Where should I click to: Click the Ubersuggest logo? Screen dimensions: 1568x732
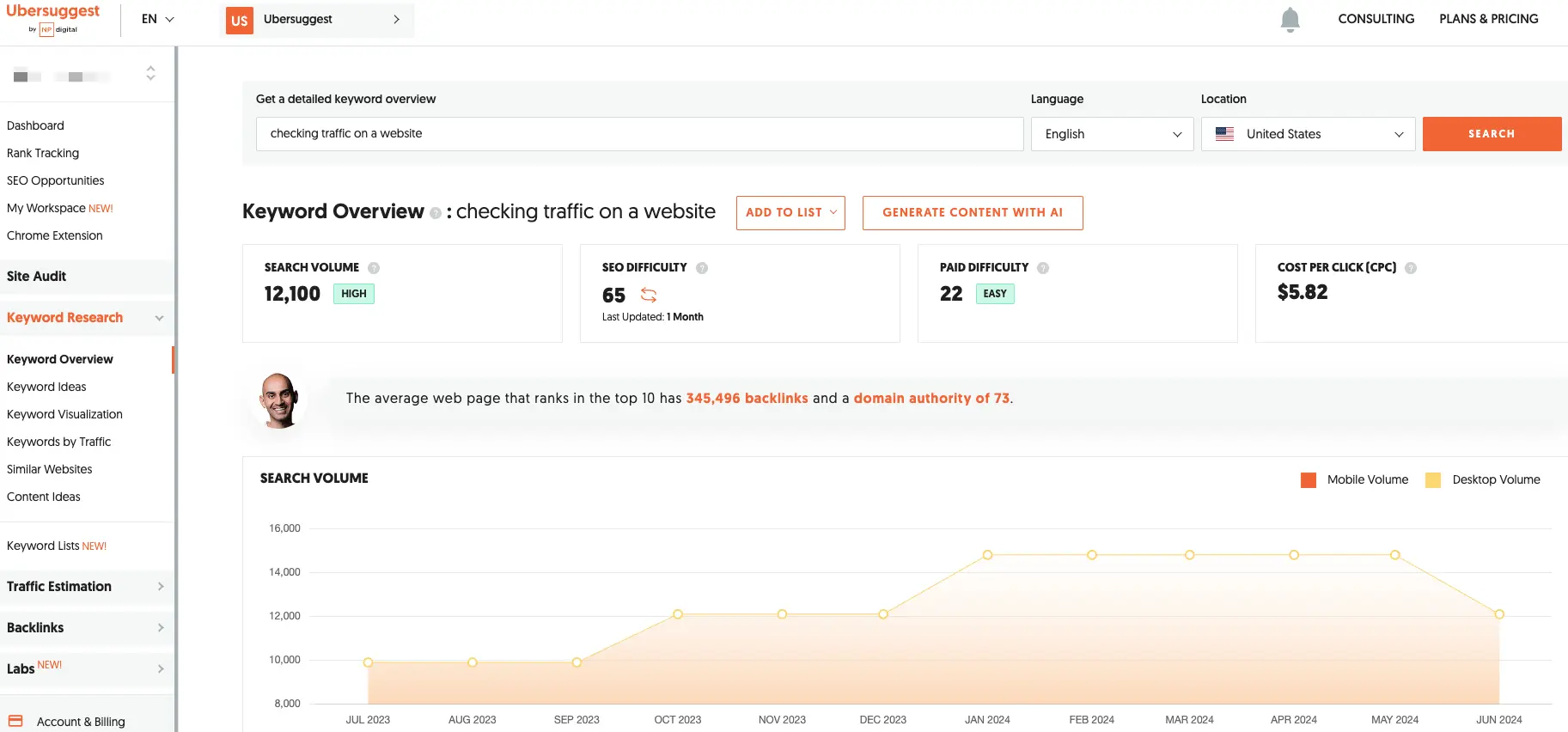52,18
